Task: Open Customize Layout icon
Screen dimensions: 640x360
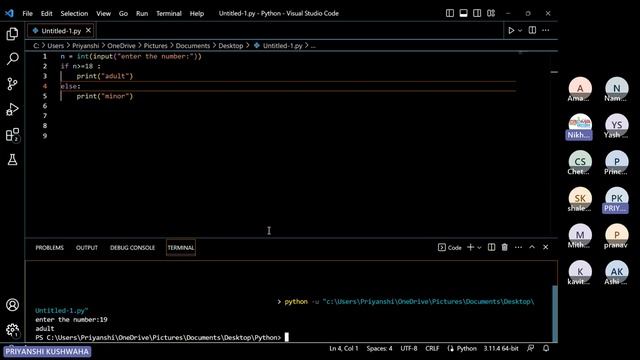Action: 491,13
